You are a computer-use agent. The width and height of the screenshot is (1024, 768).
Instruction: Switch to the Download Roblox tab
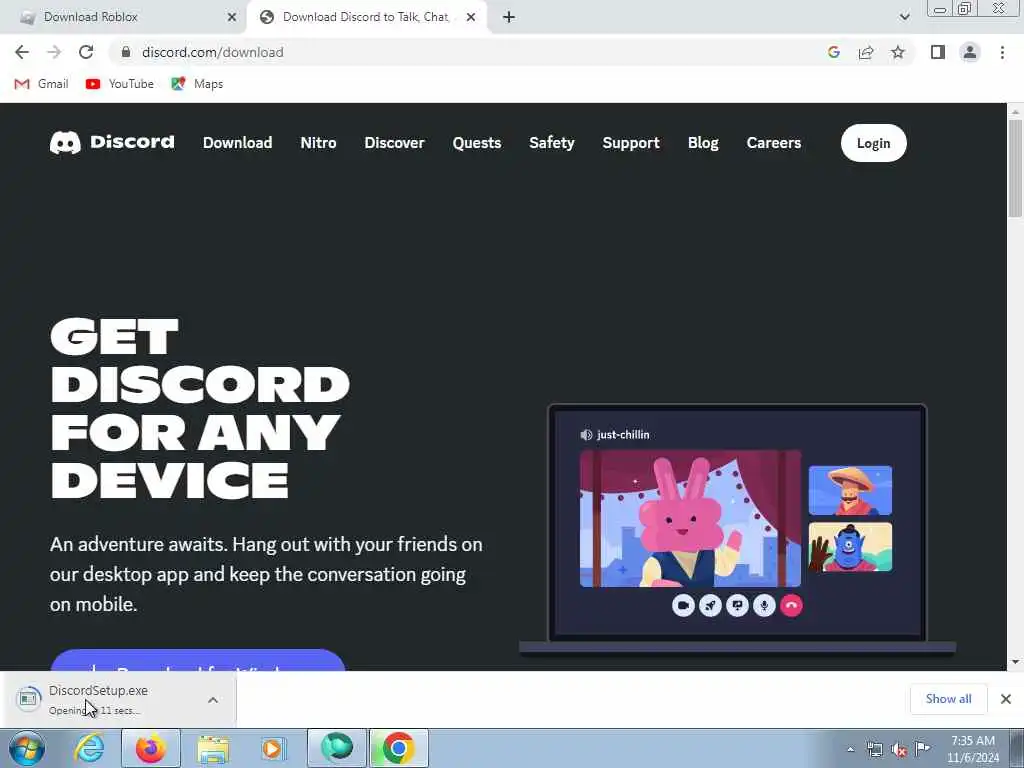123,17
